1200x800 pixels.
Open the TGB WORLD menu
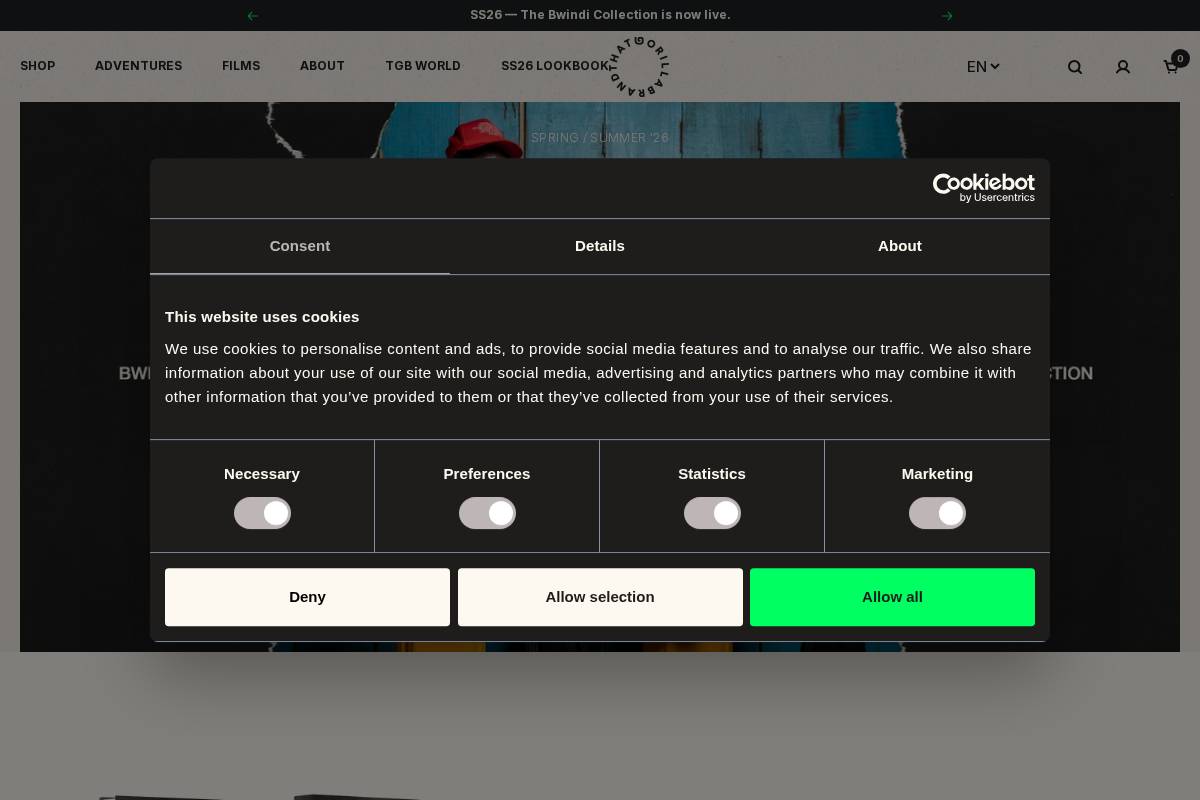tap(423, 66)
